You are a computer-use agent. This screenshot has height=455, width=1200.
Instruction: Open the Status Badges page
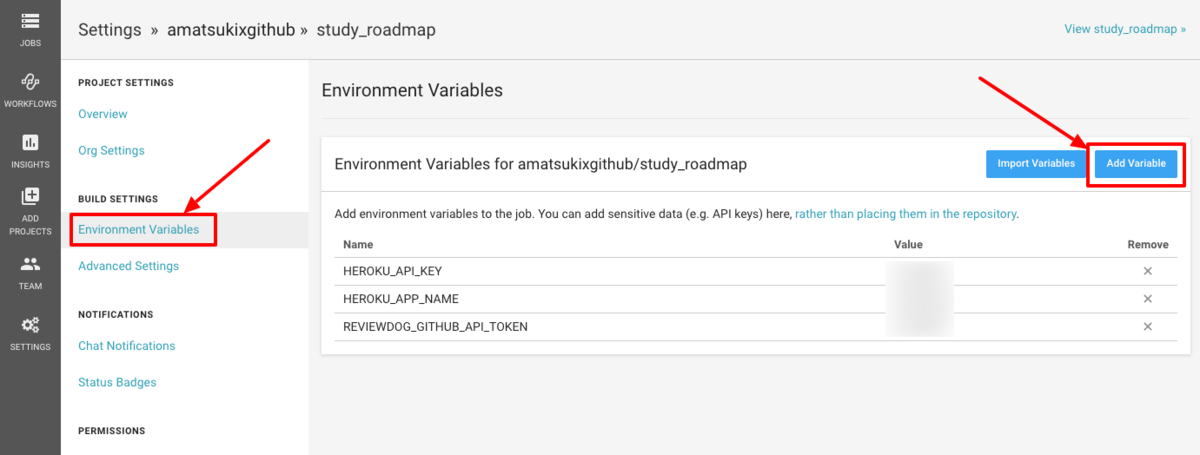[117, 382]
